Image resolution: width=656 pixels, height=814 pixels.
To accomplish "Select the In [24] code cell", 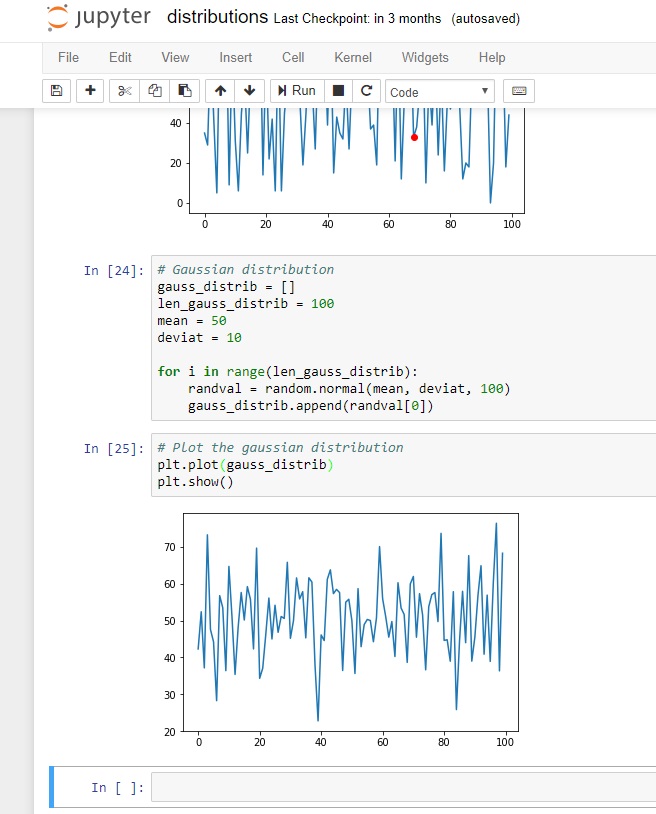I will coord(403,337).
